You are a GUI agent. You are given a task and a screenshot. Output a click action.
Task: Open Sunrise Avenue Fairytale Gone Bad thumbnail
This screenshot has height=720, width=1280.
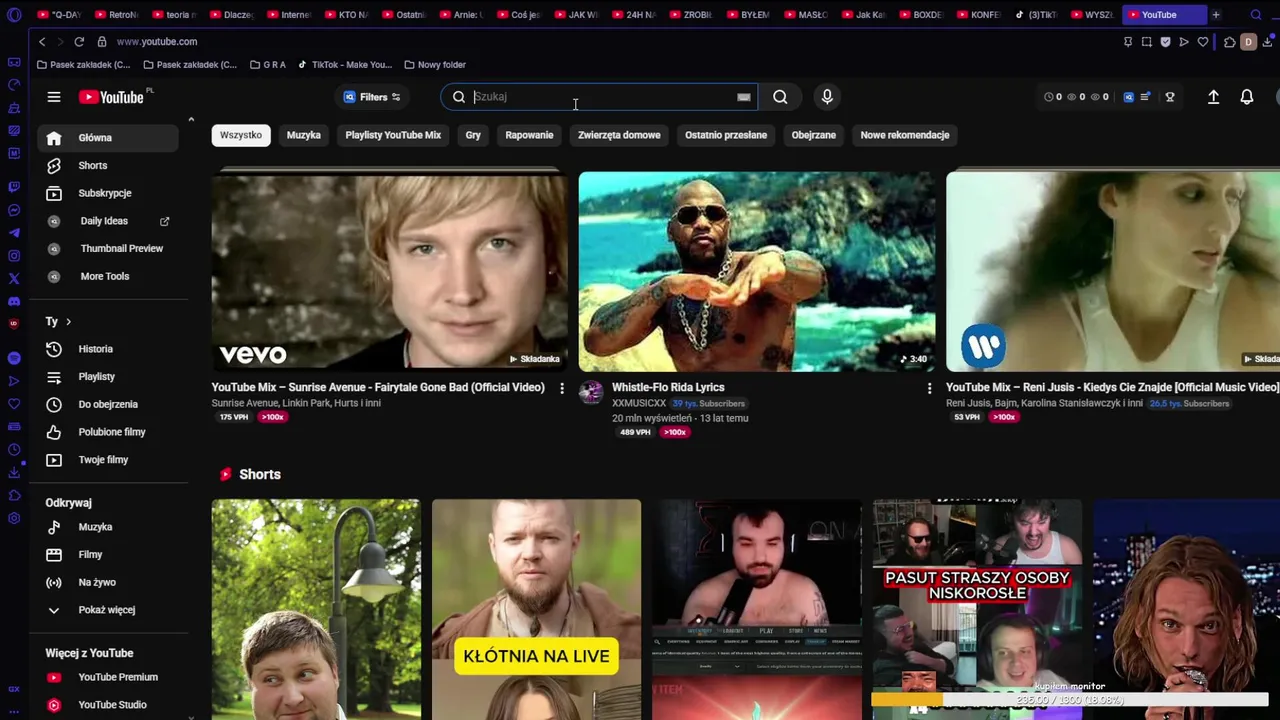click(389, 270)
